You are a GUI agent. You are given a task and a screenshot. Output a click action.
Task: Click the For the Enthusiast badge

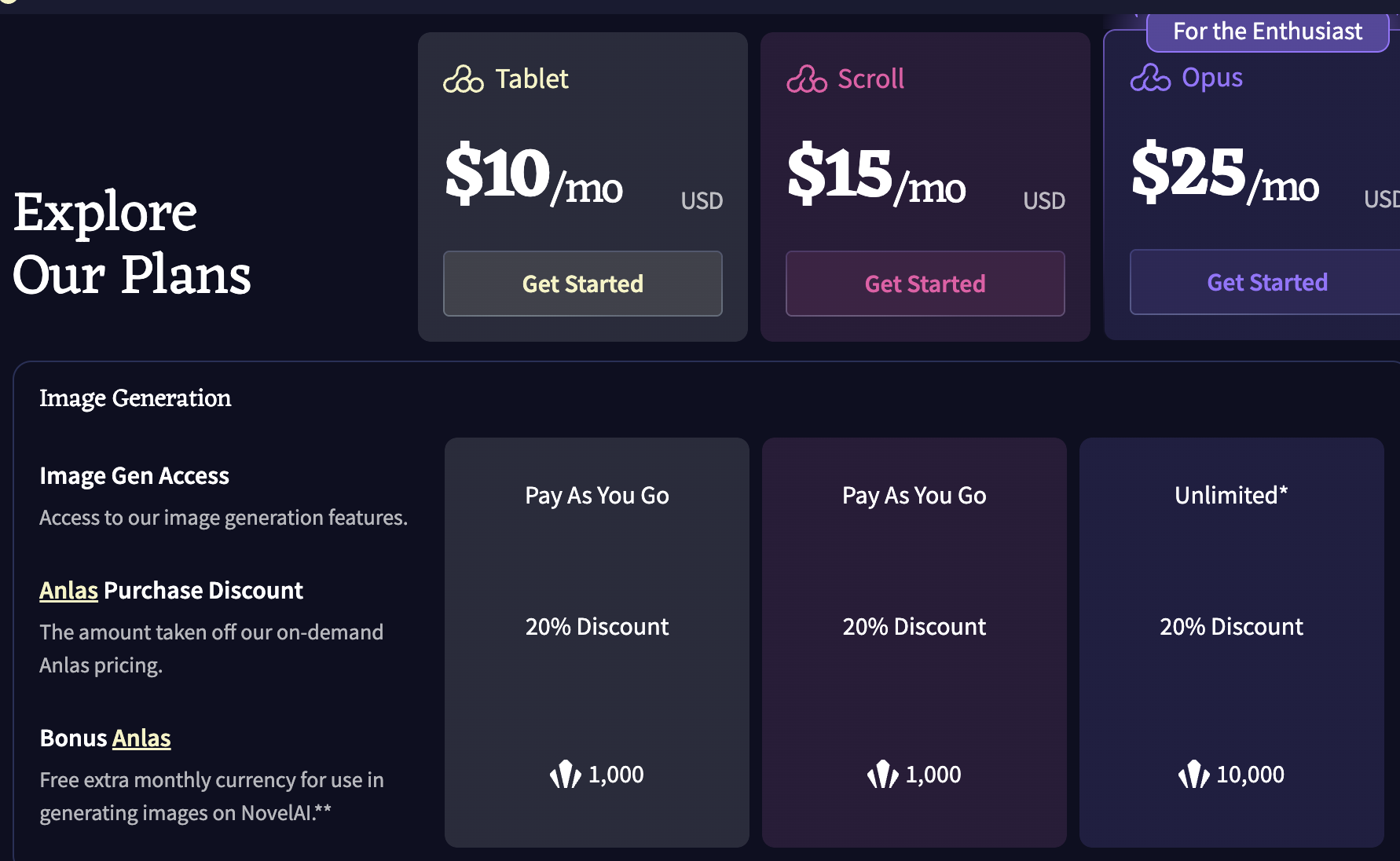pyautogui.click(x=1266, y=31)
